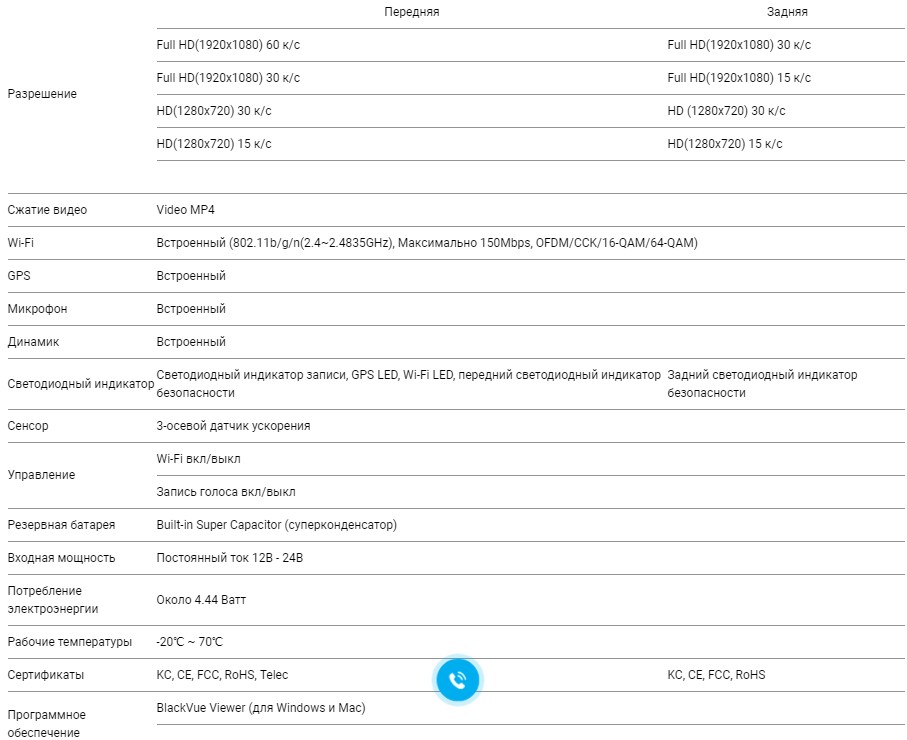Click the "Video MP4" value
Image resolution: width=907 pixels, height=740 pixels.
pos(186,210)
